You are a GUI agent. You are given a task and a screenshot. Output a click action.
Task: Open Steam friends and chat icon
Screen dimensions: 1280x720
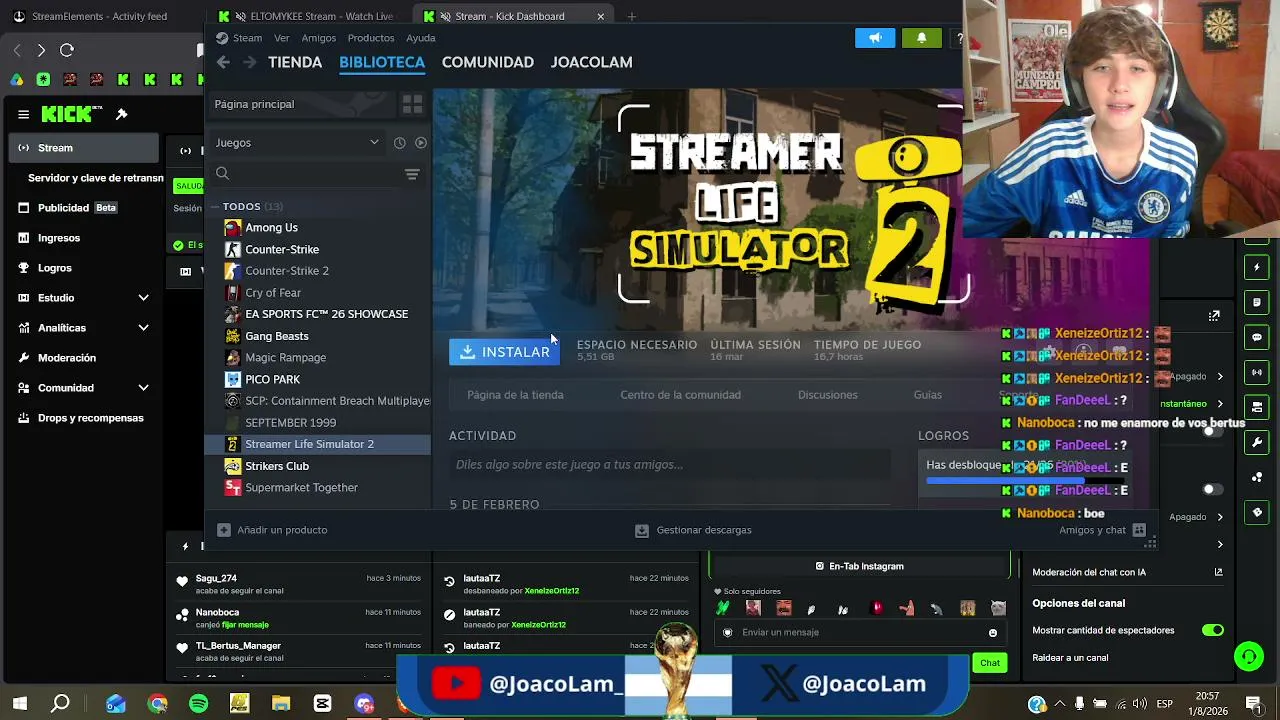tap(1139, 530)
